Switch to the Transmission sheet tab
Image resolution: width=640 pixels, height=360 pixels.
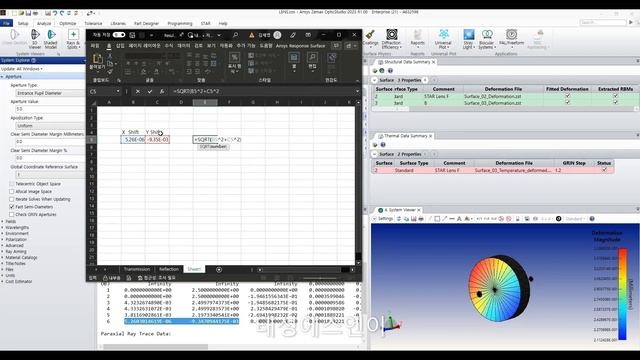(x=137, y=269)
